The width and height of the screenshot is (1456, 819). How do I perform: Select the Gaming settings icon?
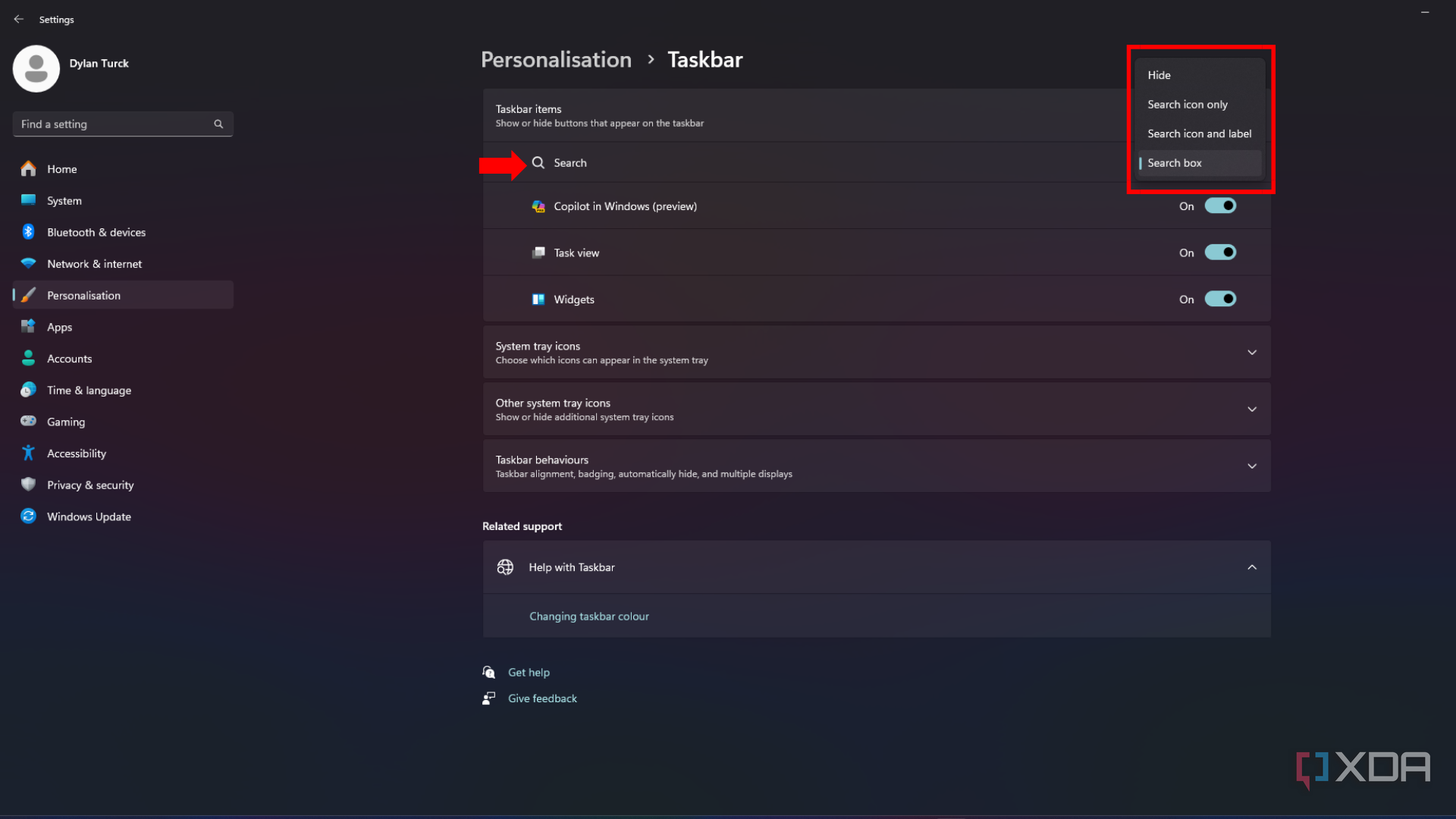point(27,422)
